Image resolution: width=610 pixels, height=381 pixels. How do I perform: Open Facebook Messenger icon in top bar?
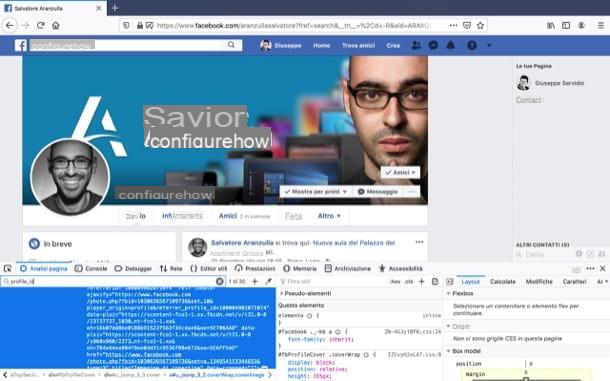(433, 46)
